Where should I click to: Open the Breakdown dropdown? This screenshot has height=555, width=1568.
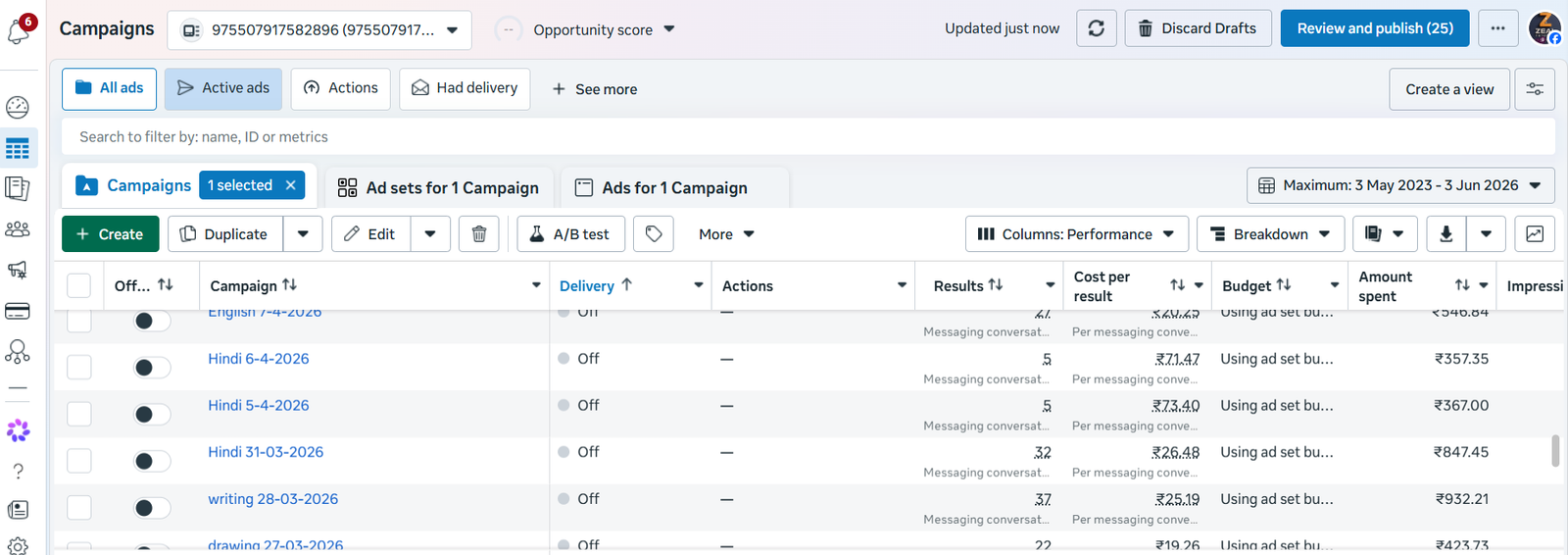[x=1270, y=234]
